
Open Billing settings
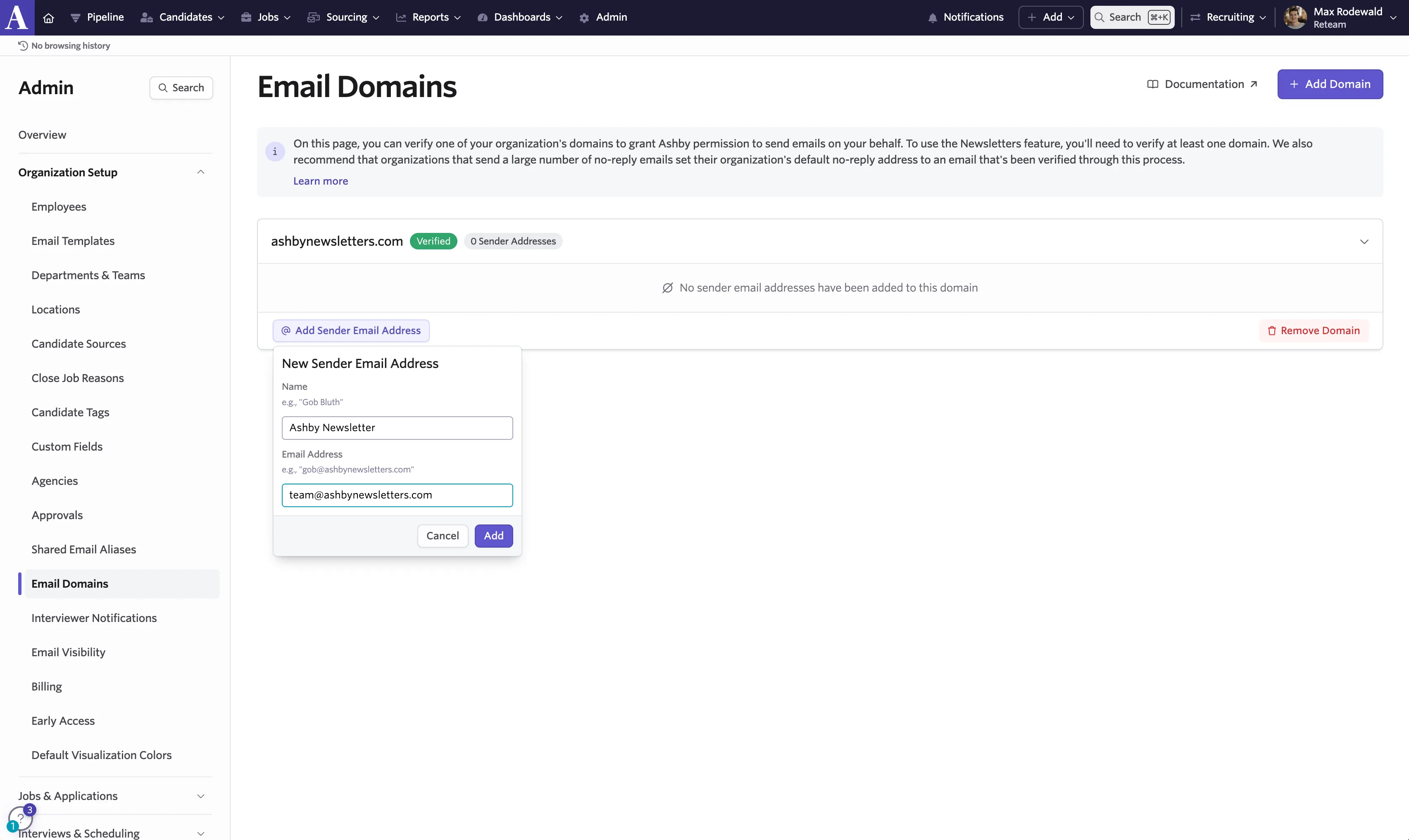pos(47,687)
